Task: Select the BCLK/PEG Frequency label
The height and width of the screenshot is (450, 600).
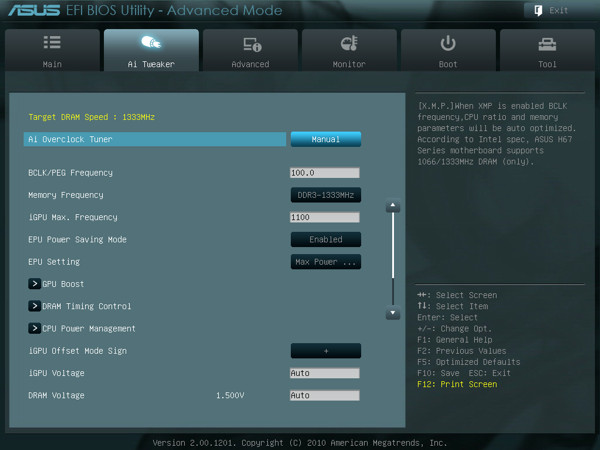Action: [x=70, y=173]
